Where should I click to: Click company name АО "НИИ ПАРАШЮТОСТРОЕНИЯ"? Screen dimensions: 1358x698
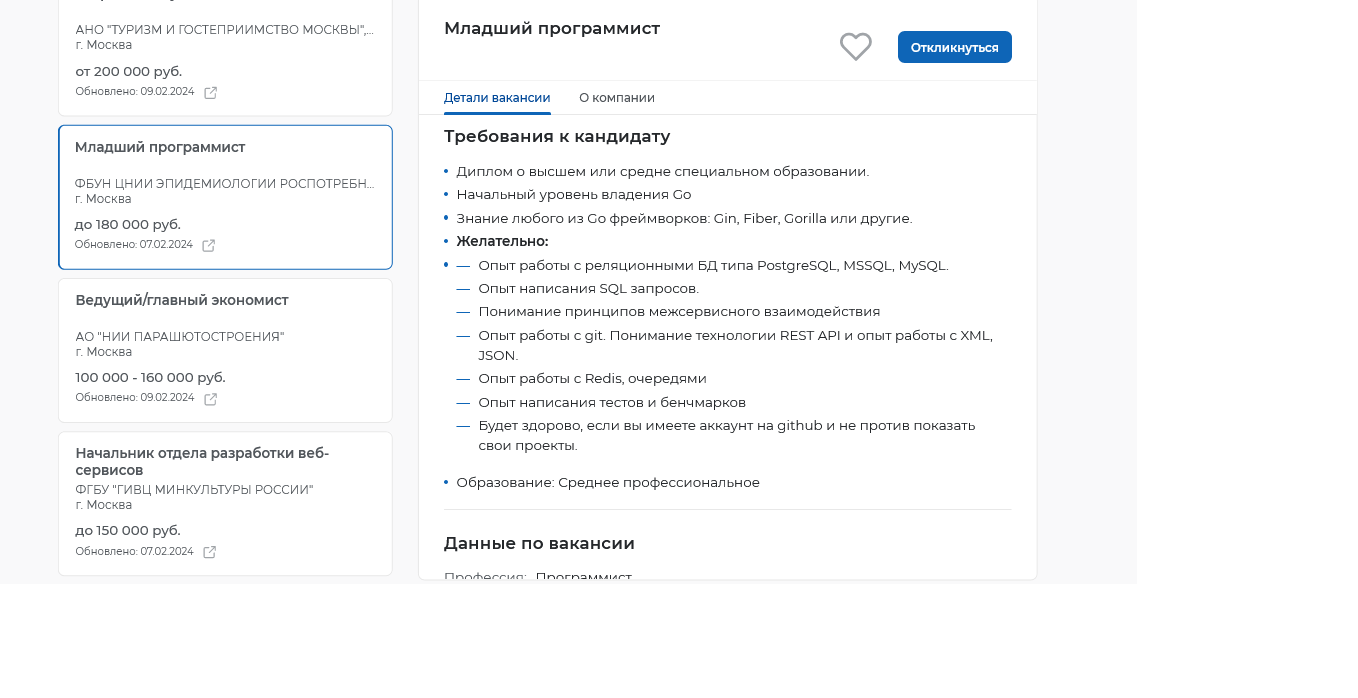click(180, 337)
